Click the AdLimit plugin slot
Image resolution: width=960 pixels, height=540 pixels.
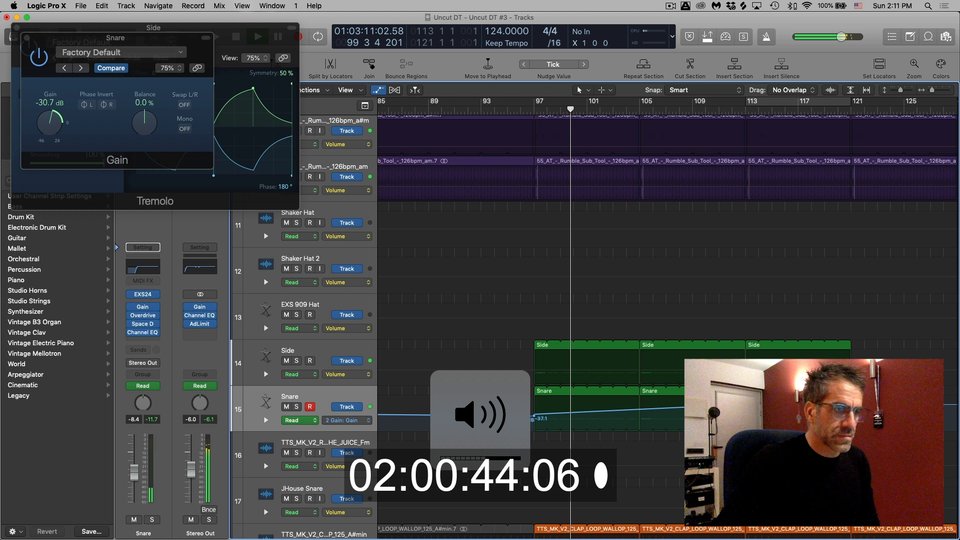200,324
